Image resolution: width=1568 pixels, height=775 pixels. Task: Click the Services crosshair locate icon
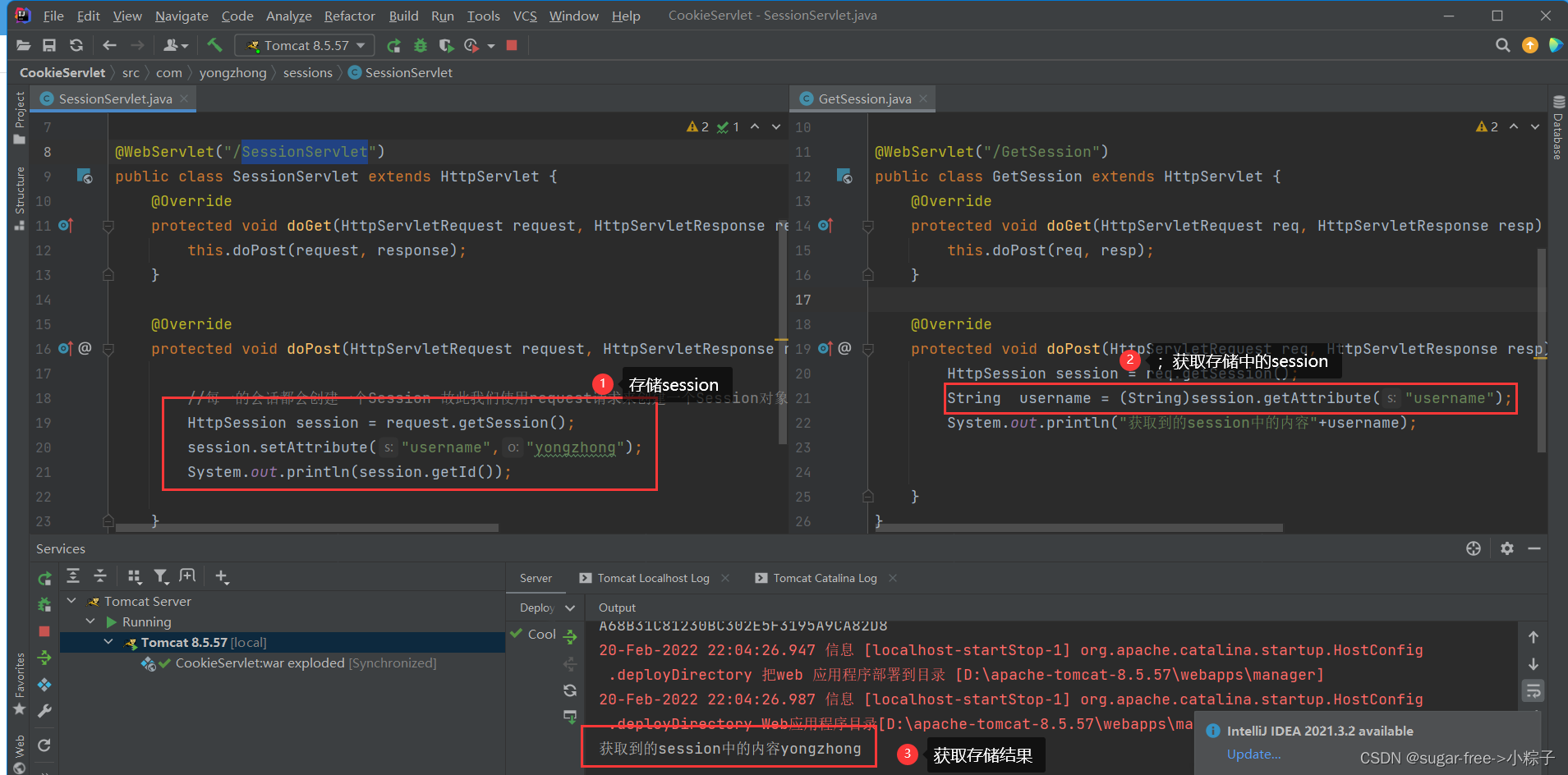coord(1474,548)
